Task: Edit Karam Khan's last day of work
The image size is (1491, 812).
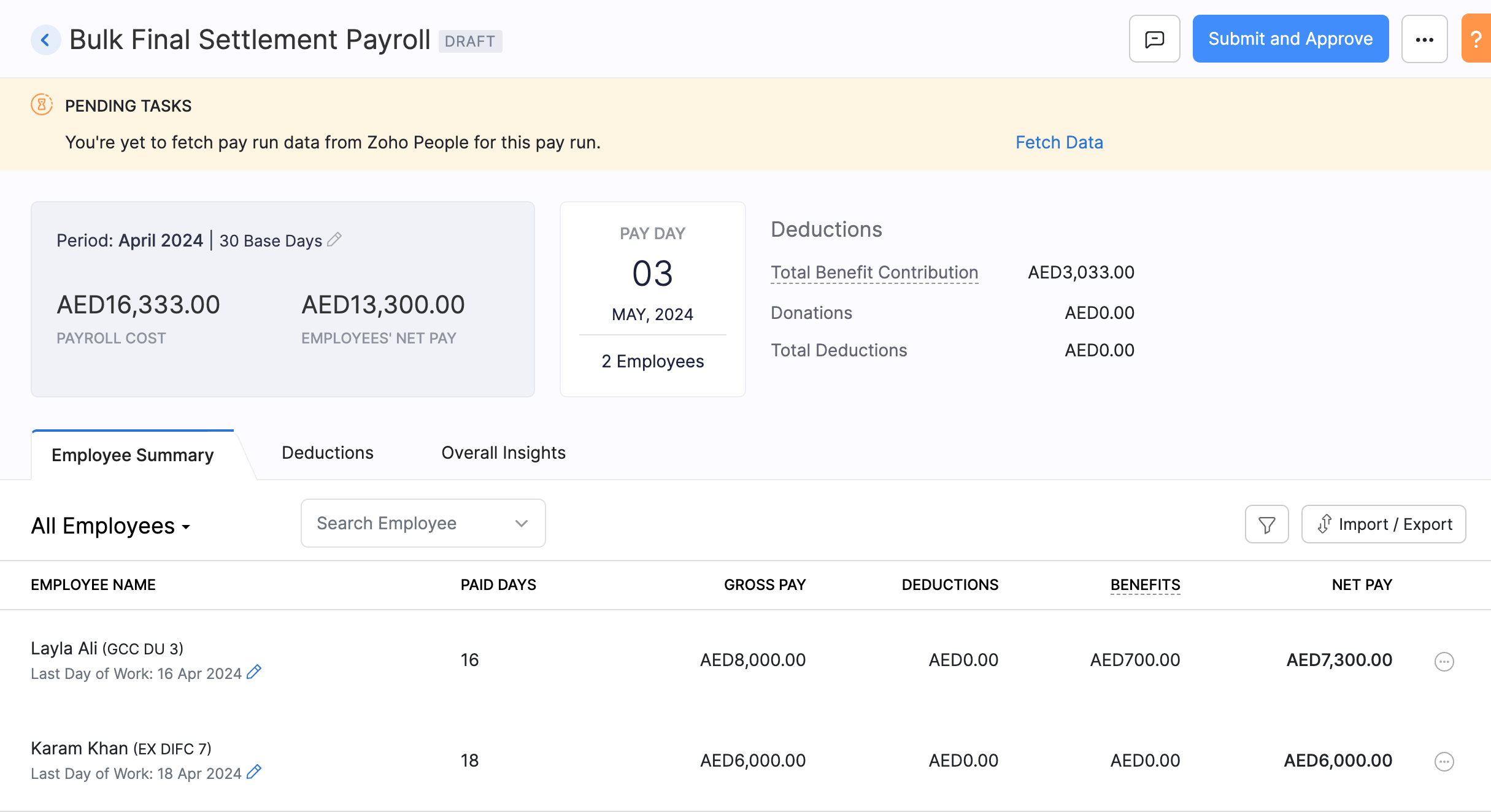Action: (x=254, y=773)
